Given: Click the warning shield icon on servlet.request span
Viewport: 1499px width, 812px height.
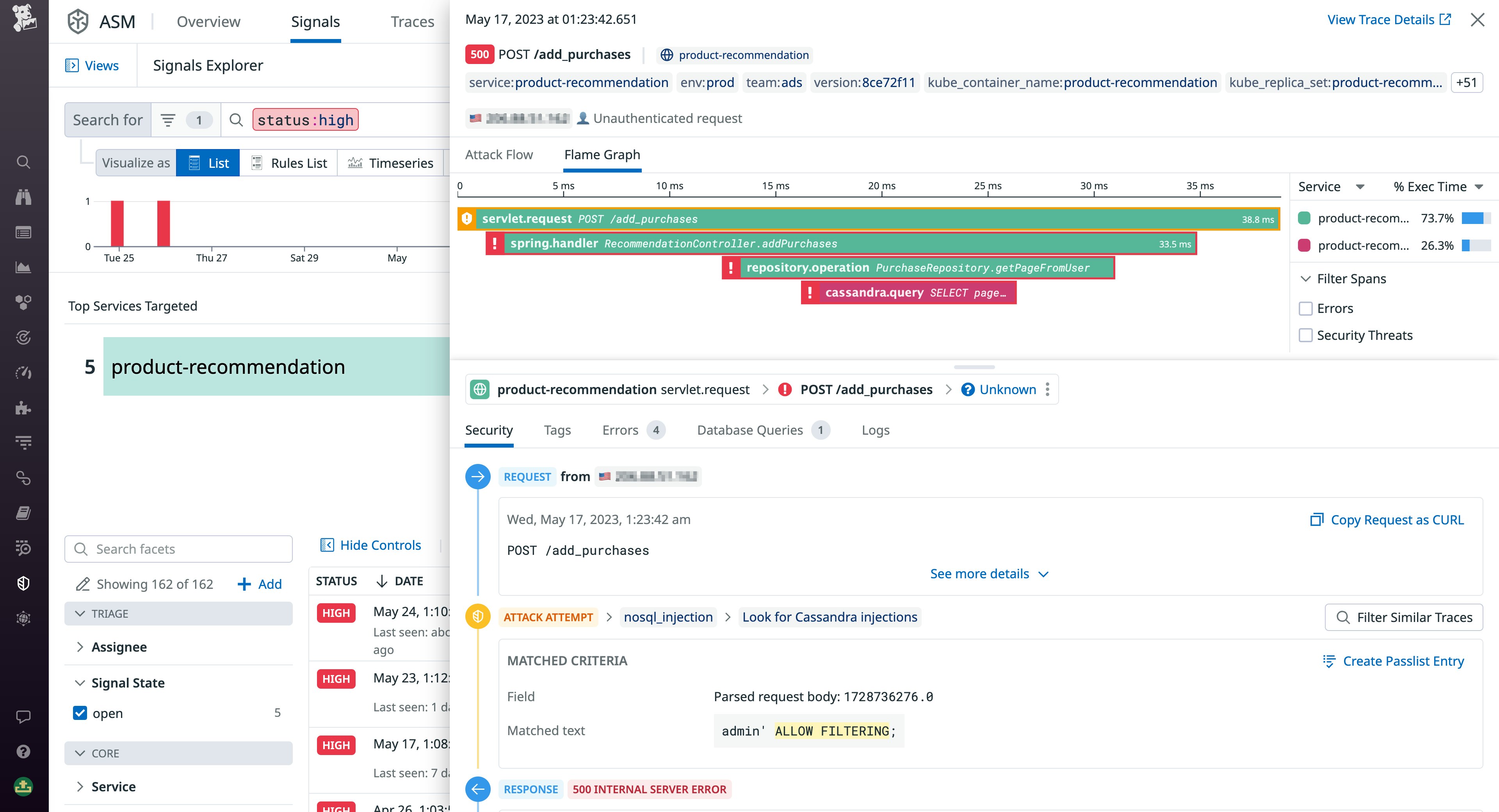Looking at the screenshot, I should 467,219.
